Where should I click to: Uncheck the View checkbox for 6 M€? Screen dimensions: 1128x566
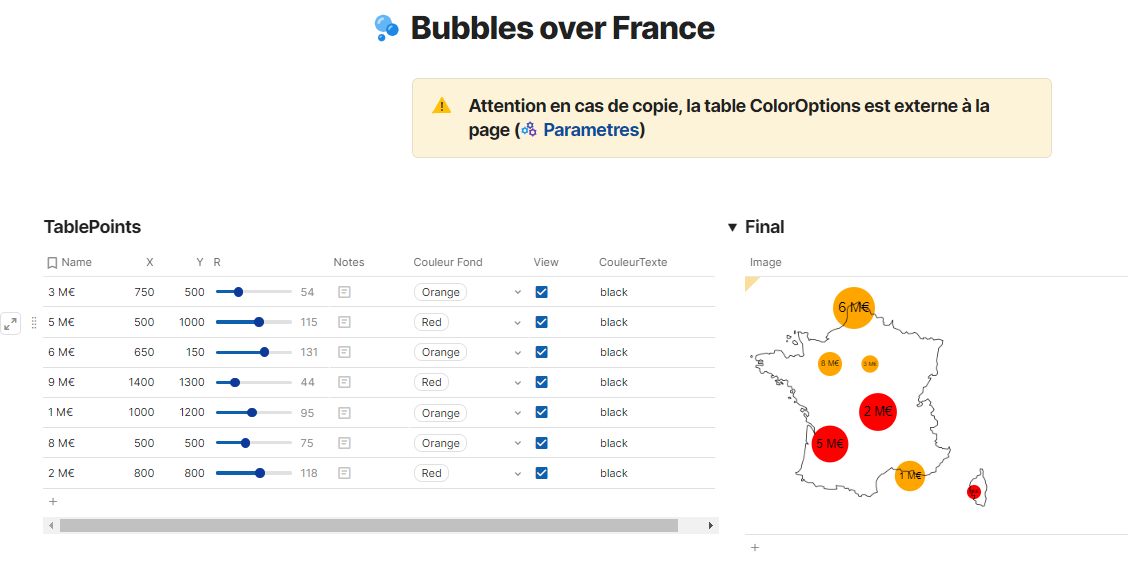pos(541,352)
